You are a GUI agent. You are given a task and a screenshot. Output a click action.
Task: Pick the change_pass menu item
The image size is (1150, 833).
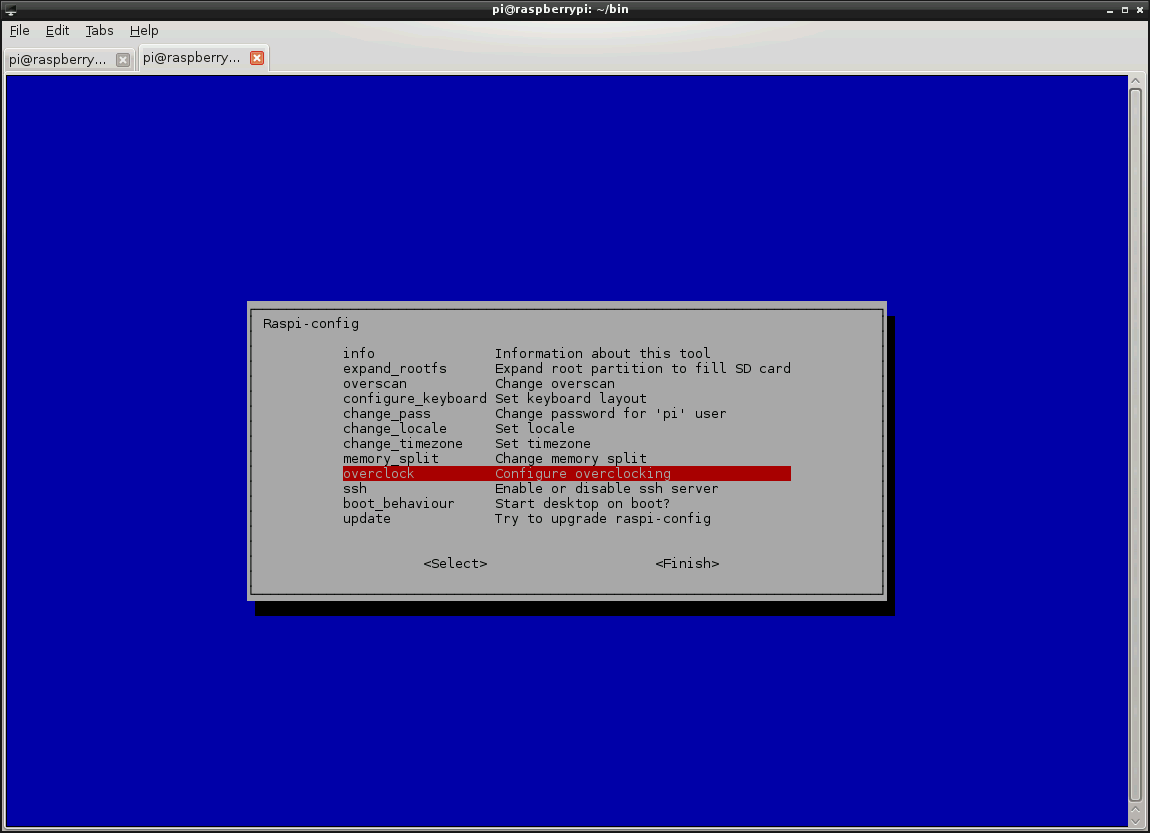(386, 413)
